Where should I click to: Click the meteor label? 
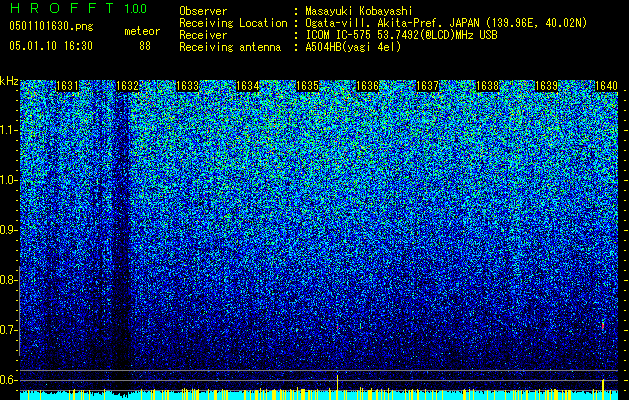point(142,31)
